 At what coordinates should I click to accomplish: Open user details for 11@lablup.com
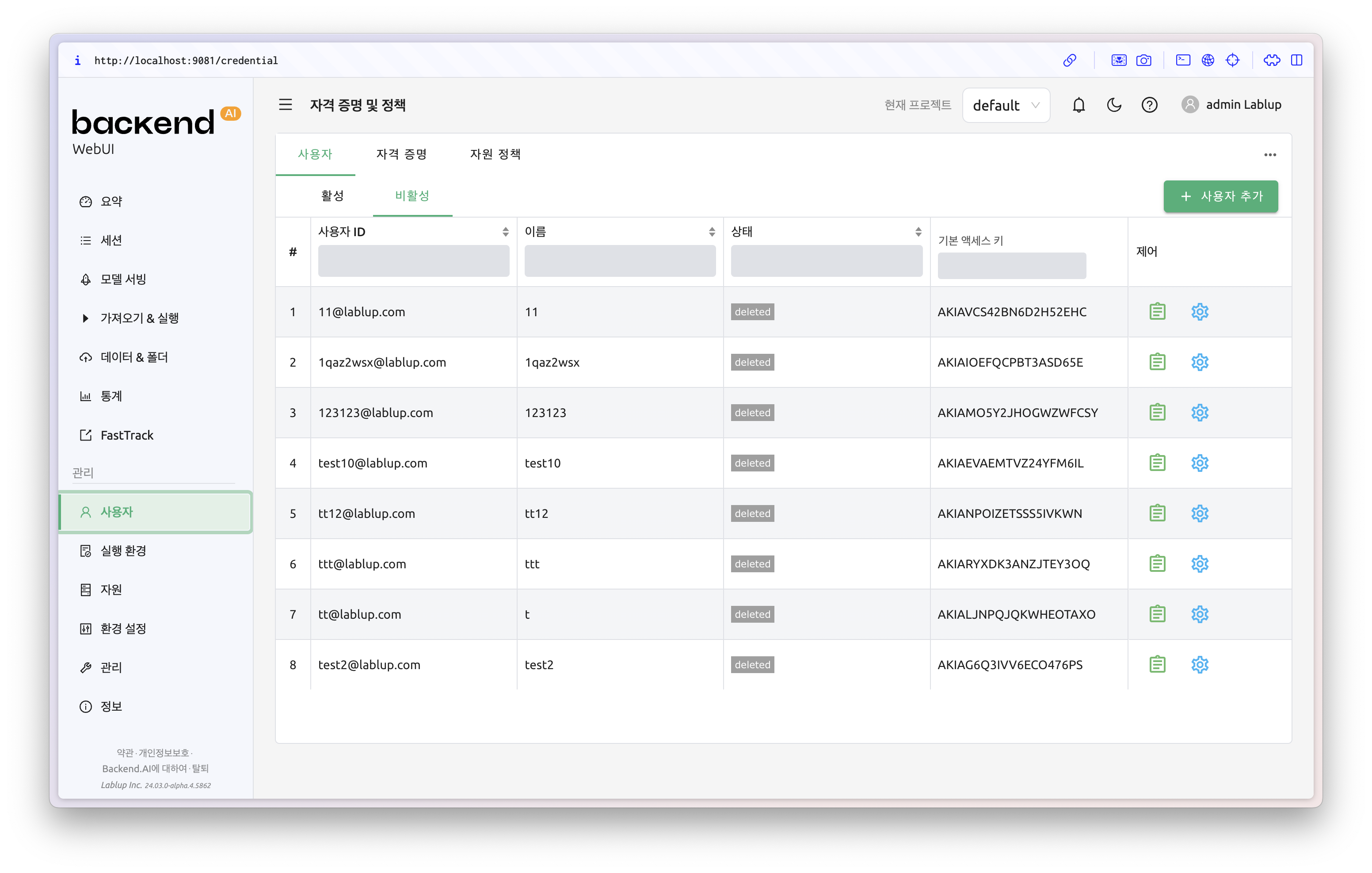tap(1157, 312)
